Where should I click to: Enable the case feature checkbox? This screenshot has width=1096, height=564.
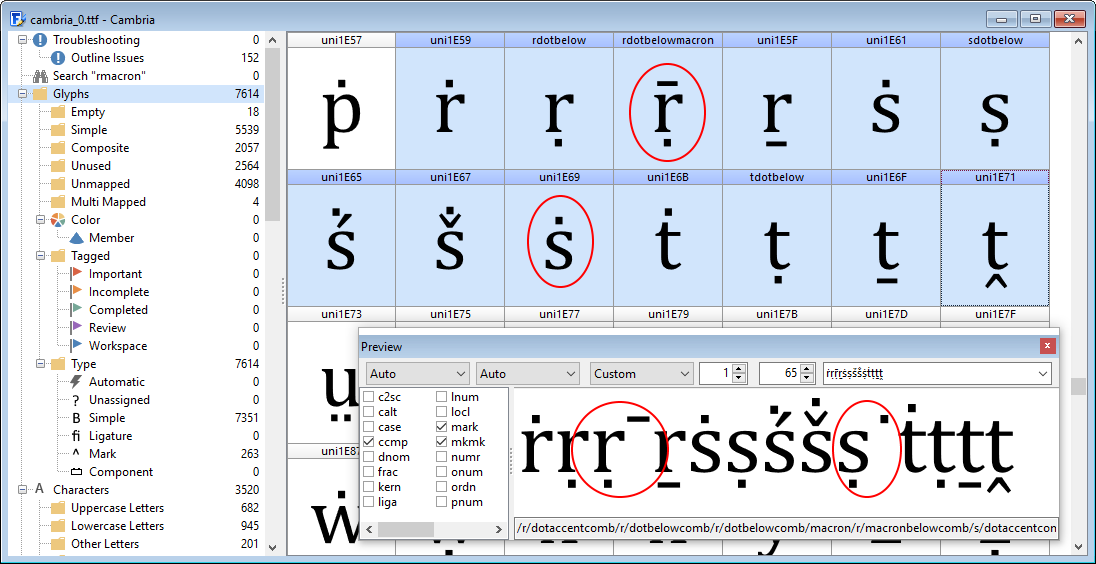pos(368,427)
